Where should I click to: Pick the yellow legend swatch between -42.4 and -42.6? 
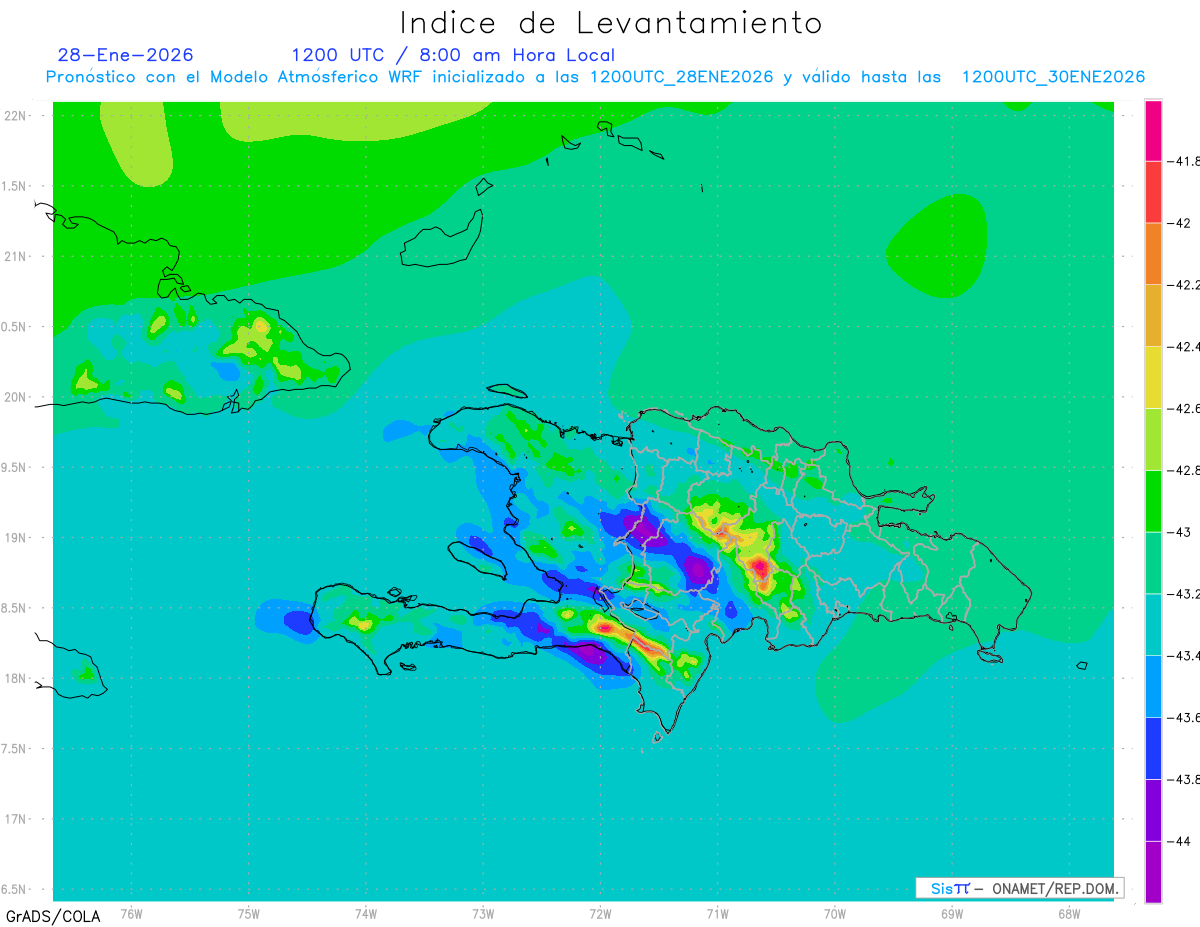[1153, 377]
